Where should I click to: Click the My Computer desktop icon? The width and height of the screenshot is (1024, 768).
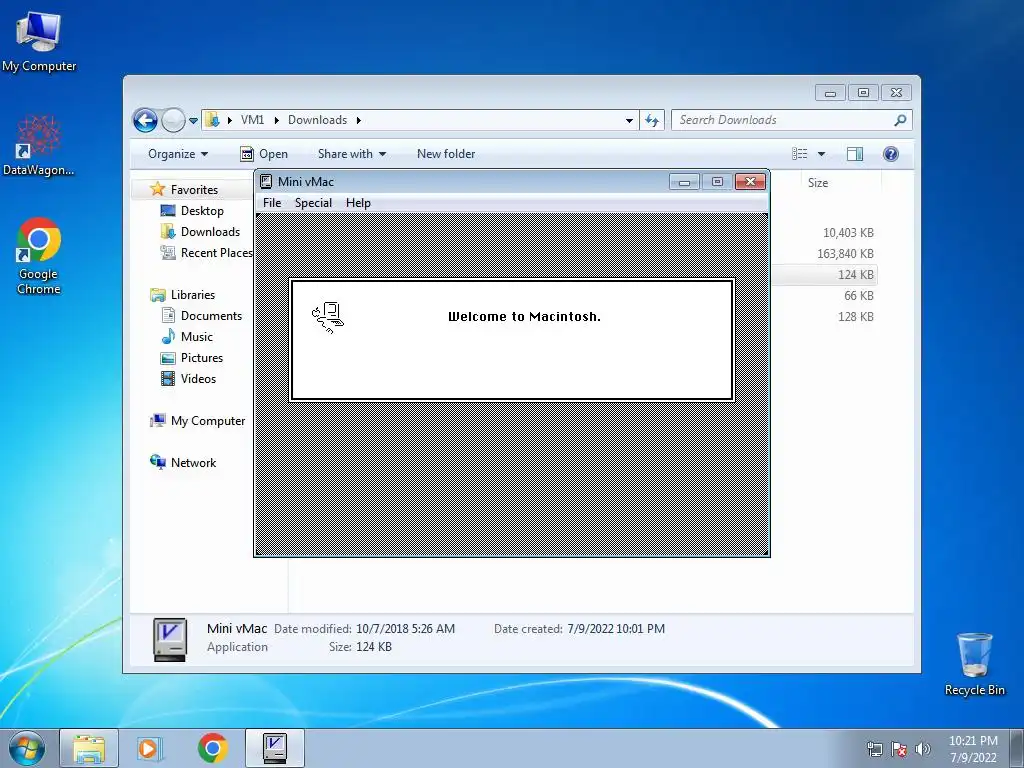pos(39,40)
